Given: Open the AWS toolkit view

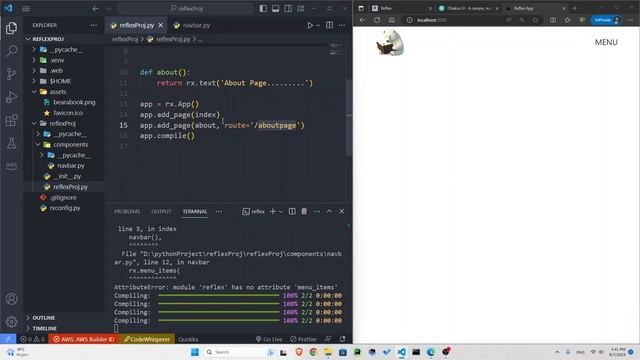Looking at the screenshot, I should (x=11, y=166).
